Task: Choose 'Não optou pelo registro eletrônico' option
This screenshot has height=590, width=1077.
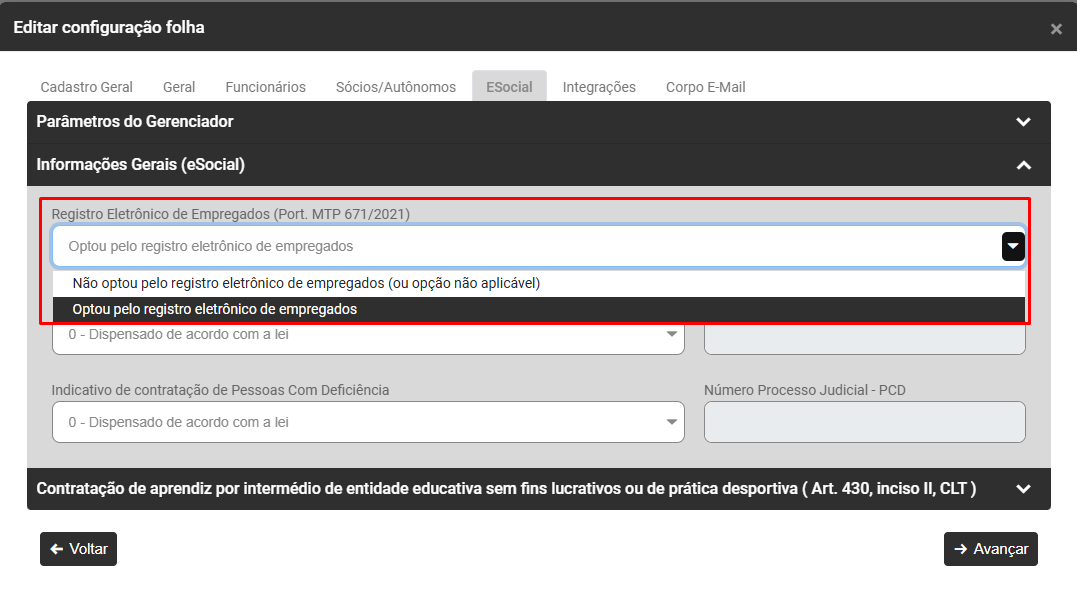Action: coord(538,284)
